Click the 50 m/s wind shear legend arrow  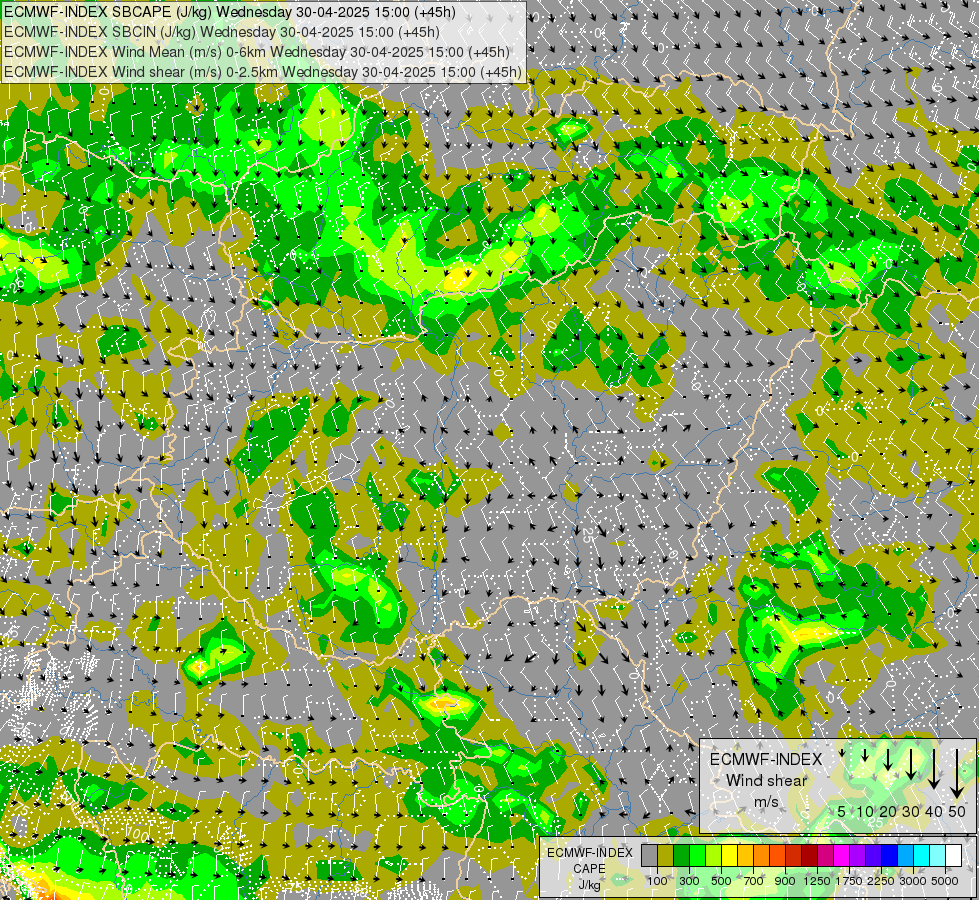(957, 774)
